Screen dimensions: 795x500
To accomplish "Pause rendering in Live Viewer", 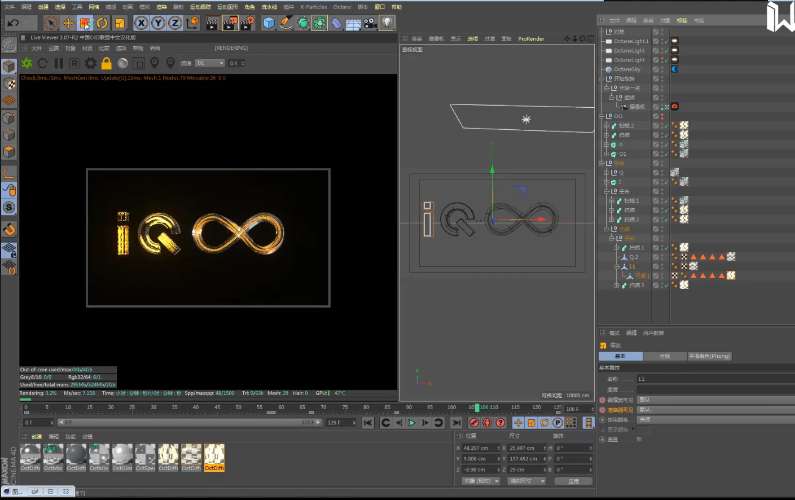I will point(58,64).
